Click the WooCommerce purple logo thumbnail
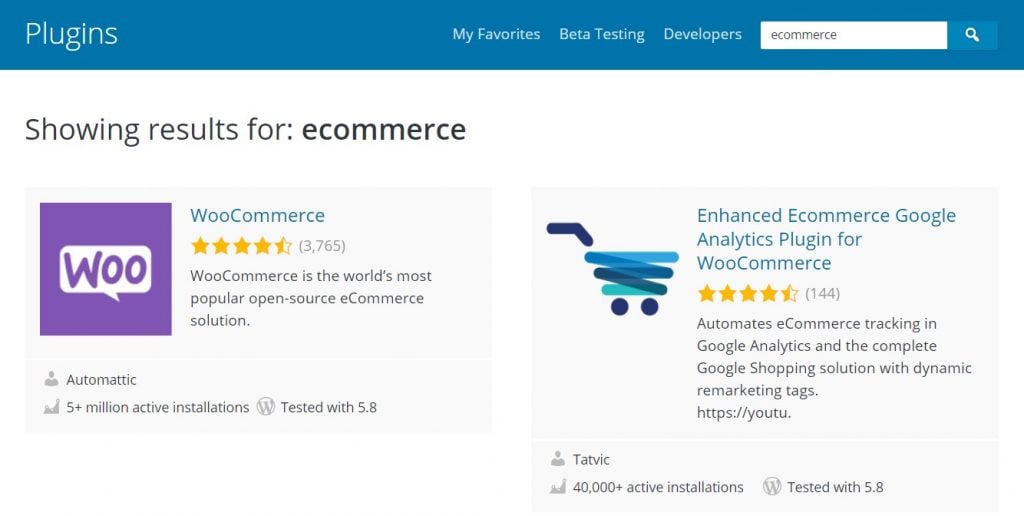The image size is (1024, 516). pyautogui.click(x=105, y=269)
